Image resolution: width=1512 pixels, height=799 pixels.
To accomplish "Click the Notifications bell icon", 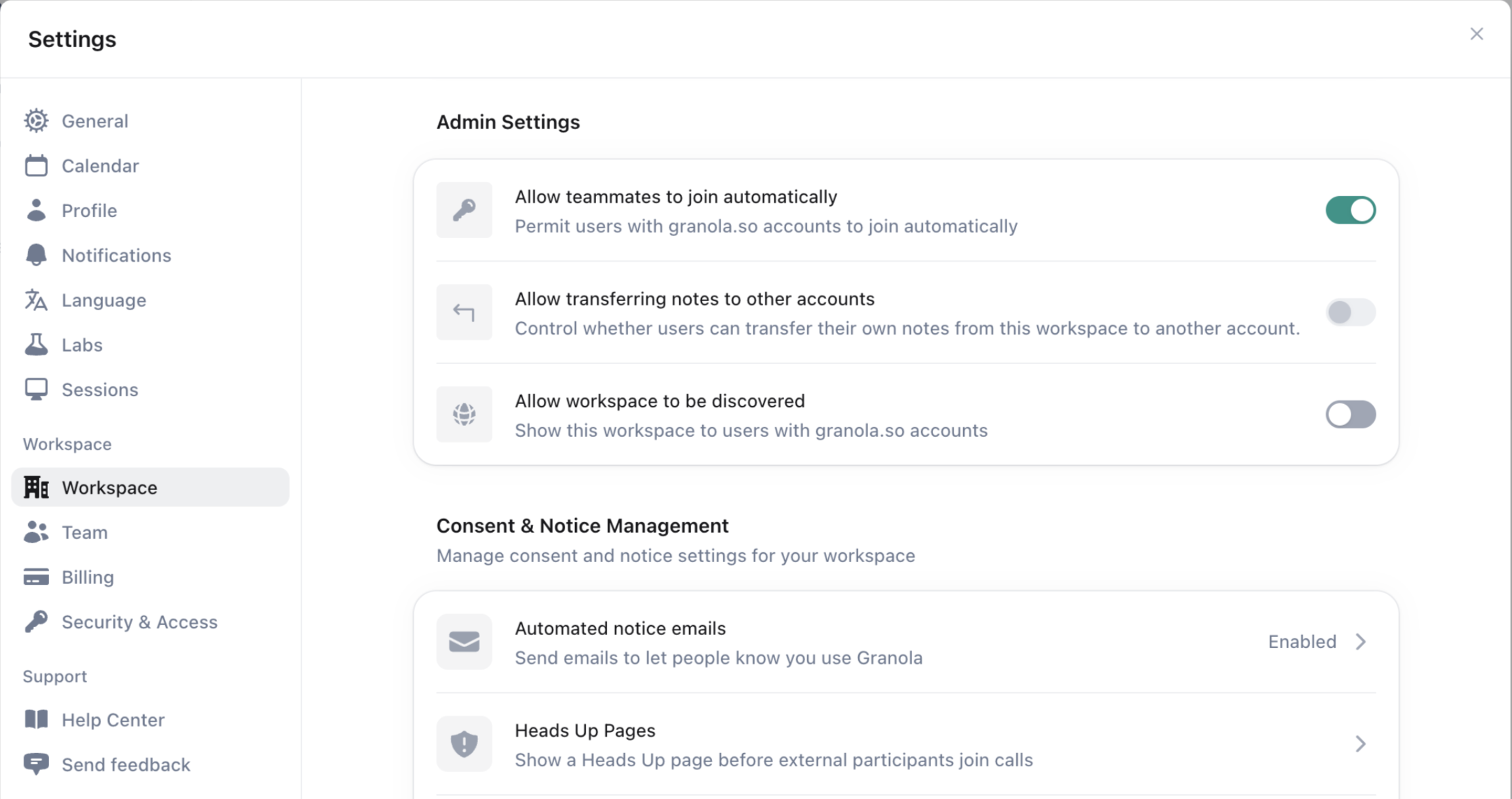I will click(36, 255).
